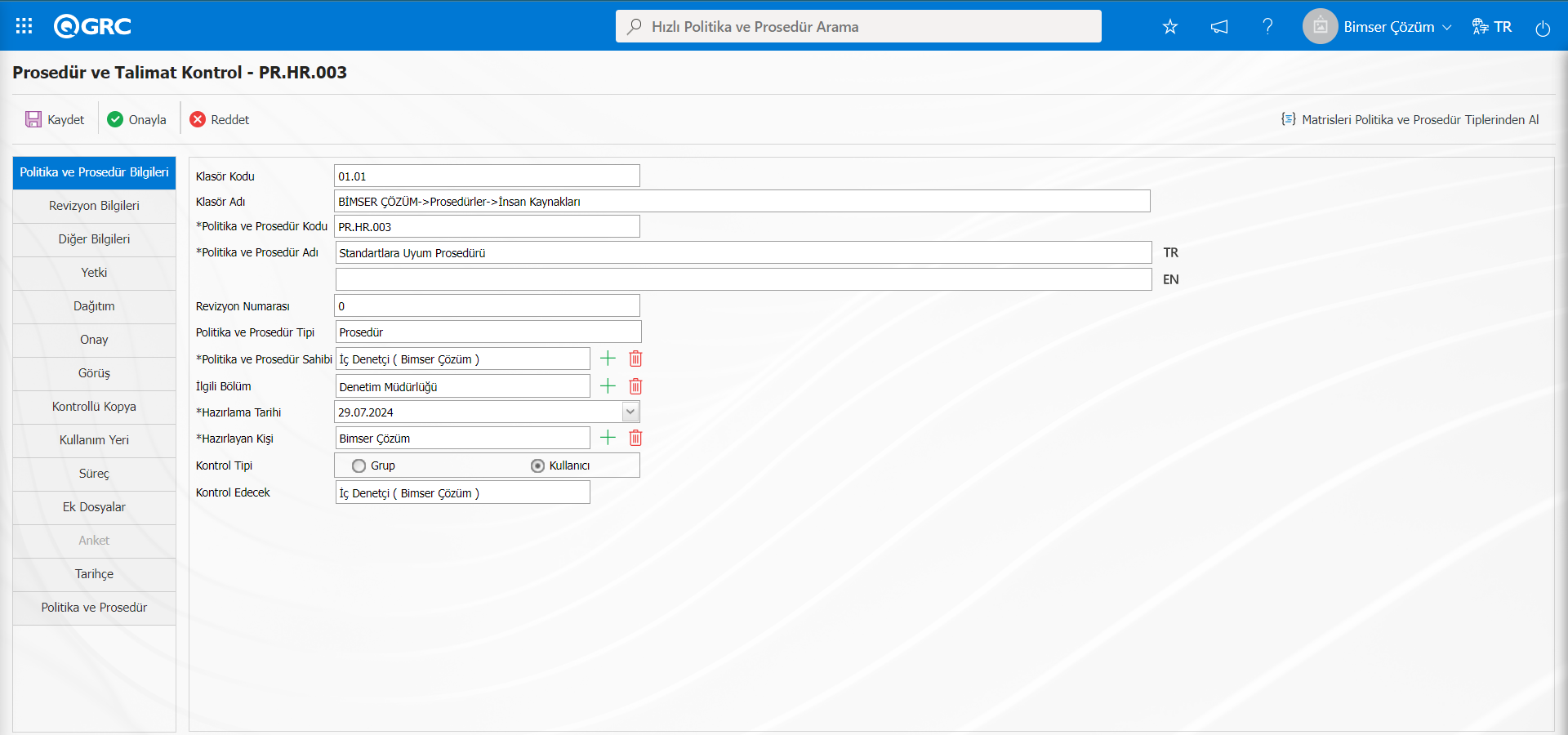Open the Yetki tab
The width and height of the screenshot is (1568, 735).
click(94, 273)
